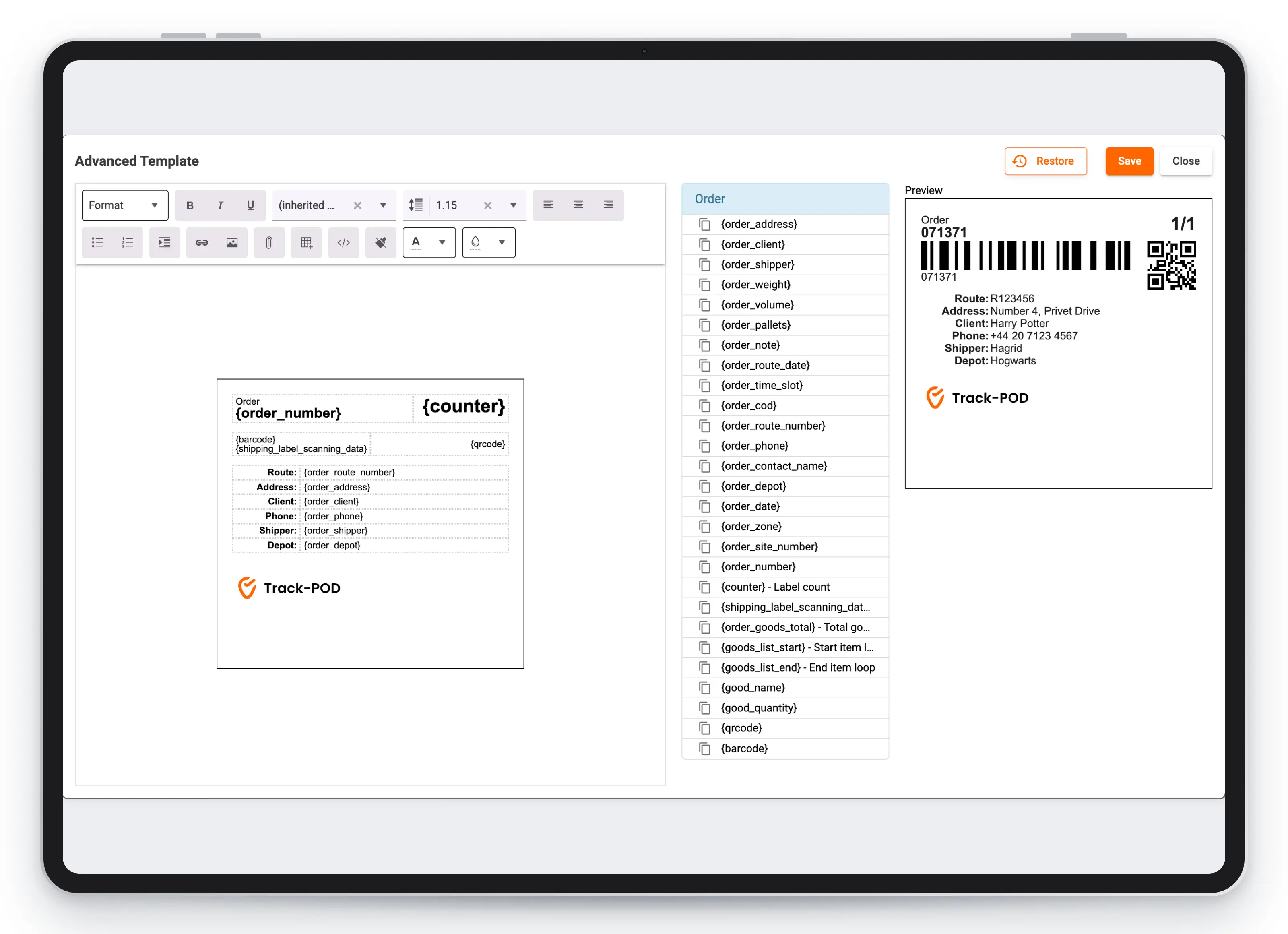Click the attachment paperclip icon
The width and height of the screenshot is (1288, 934).
pos(269,243)
